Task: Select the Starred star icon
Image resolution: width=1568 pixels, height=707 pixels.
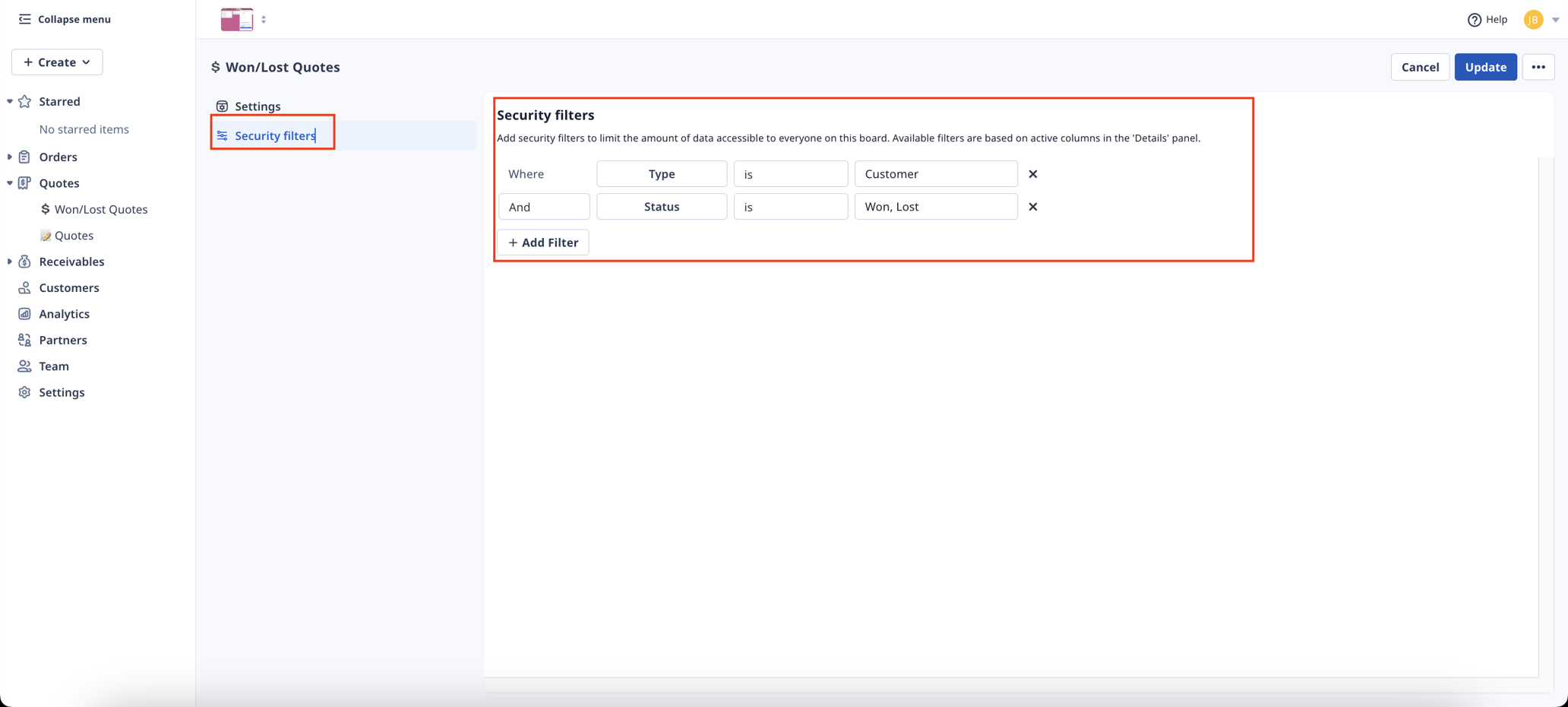Action: [25, 101]
